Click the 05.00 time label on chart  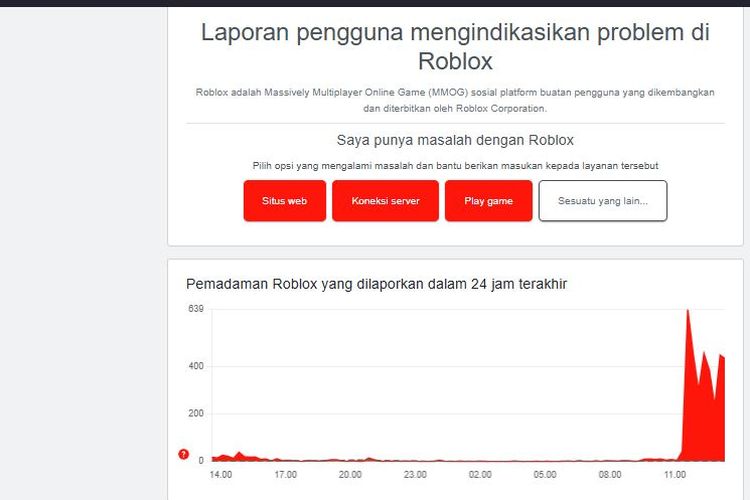(x=545, y=475)
